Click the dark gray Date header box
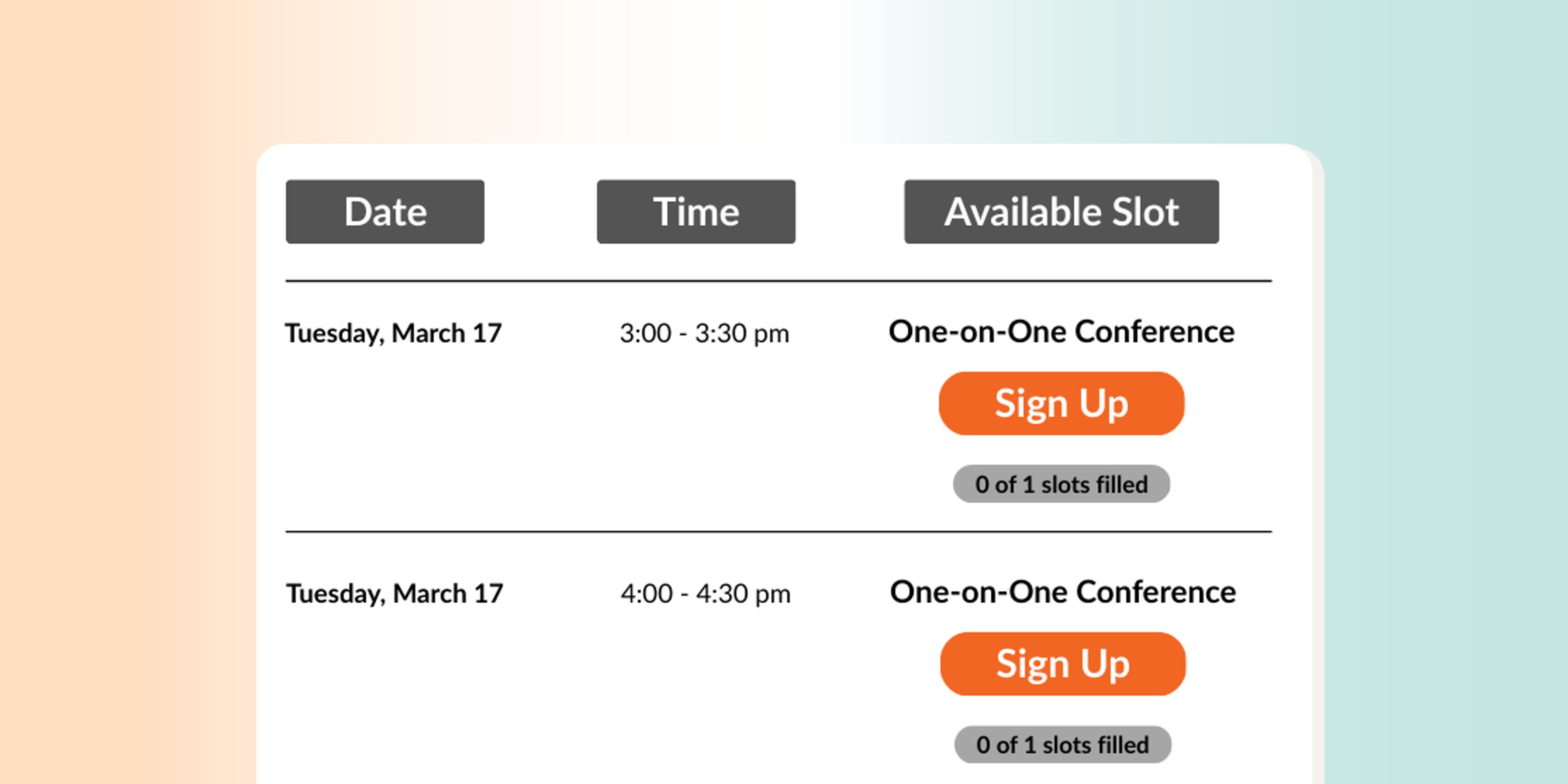Screen dimensions: 1568x784 (x=385, y=212)
